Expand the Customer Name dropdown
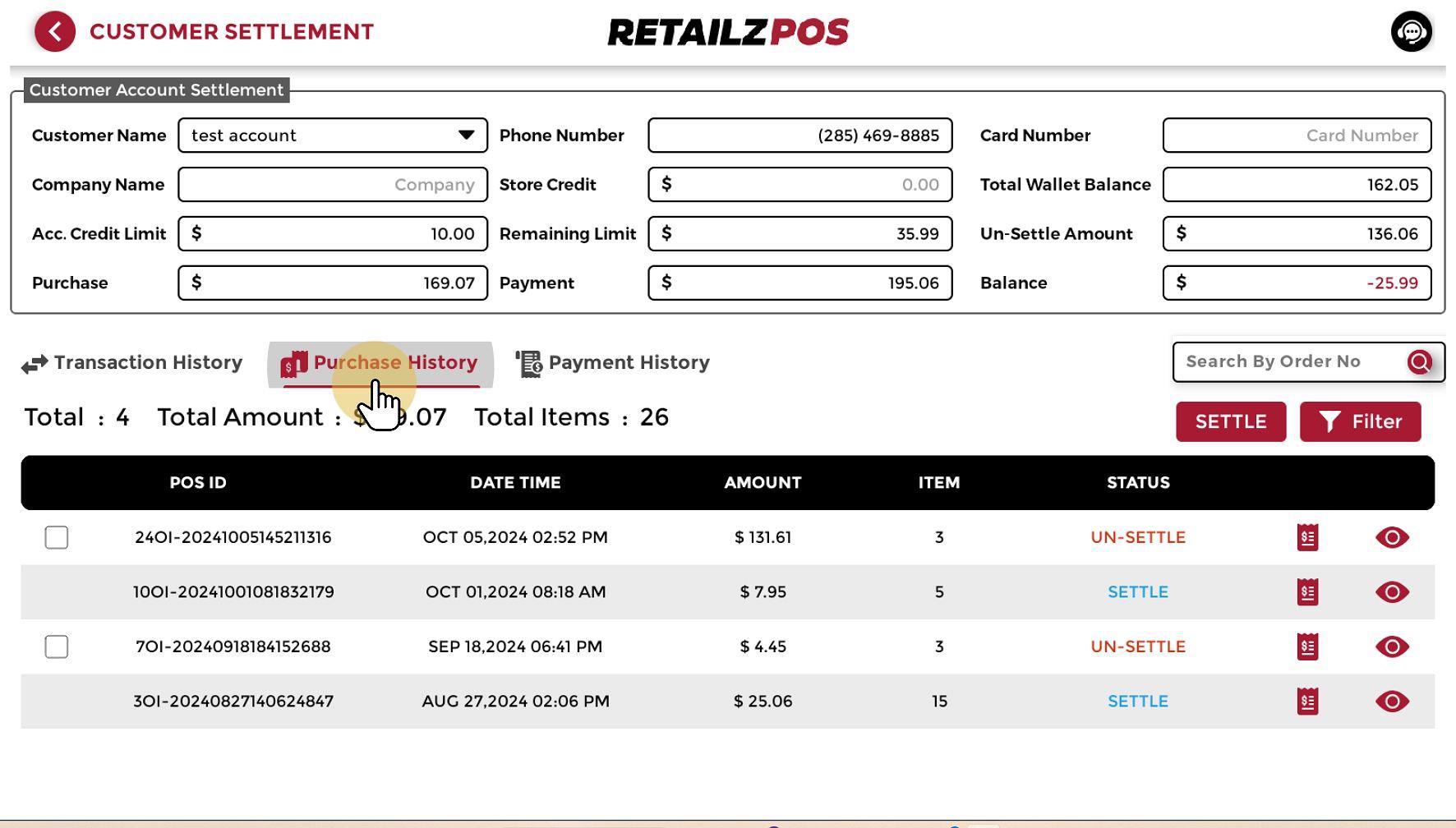 click(466, 136)
